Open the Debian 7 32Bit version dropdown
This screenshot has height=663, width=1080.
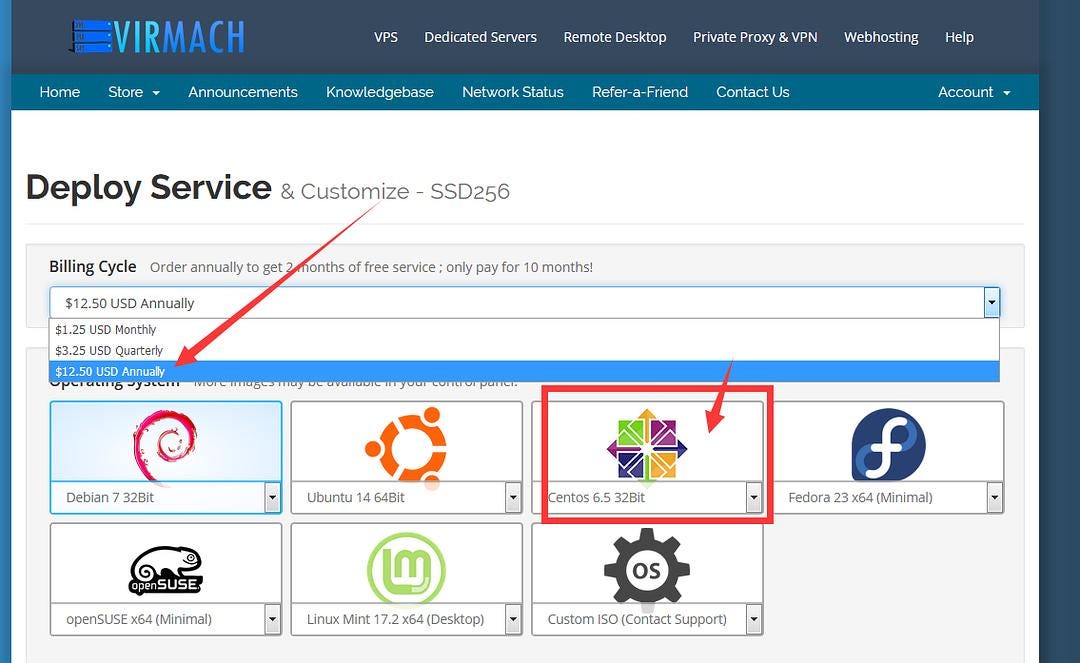(x=273, y=497)
